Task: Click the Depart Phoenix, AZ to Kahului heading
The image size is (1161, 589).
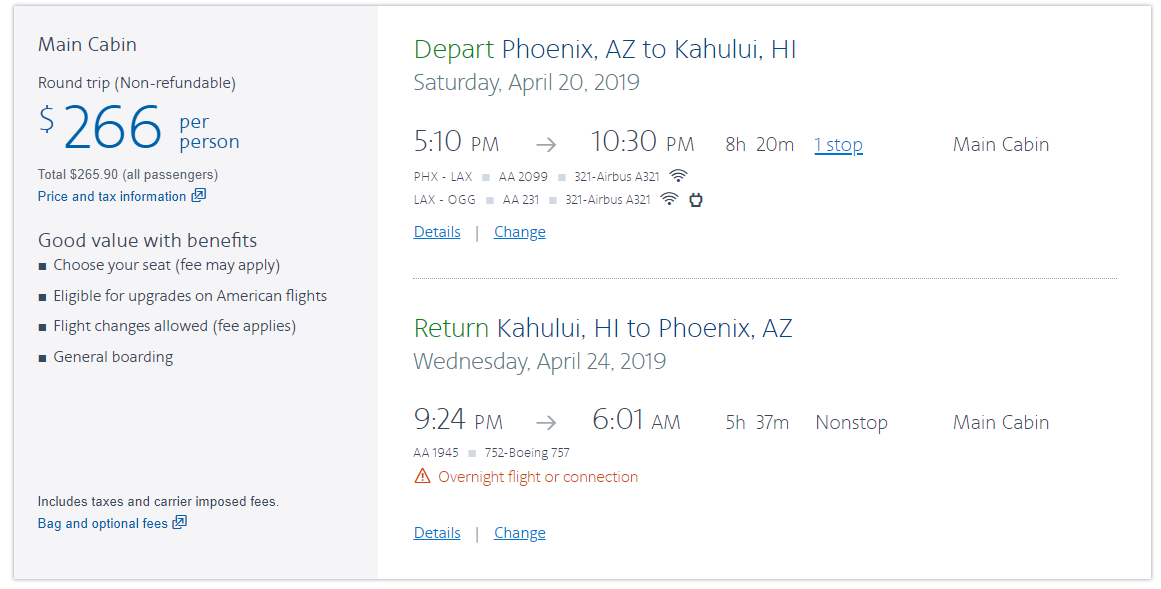Action: (604, 50)
